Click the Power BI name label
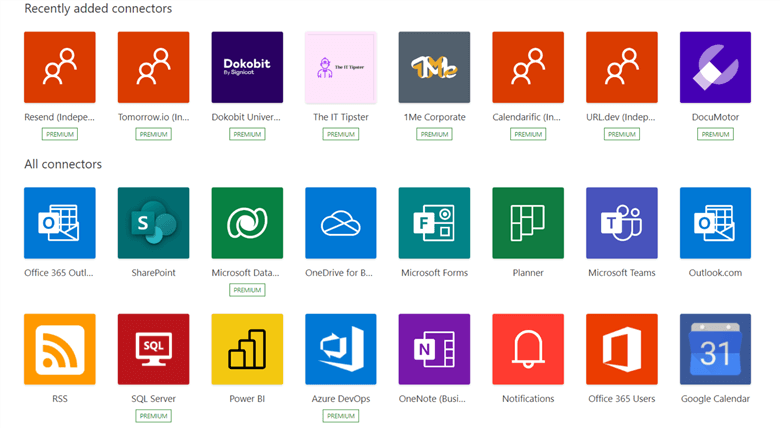This screenshot has height=428, width=780. [247, 399]
